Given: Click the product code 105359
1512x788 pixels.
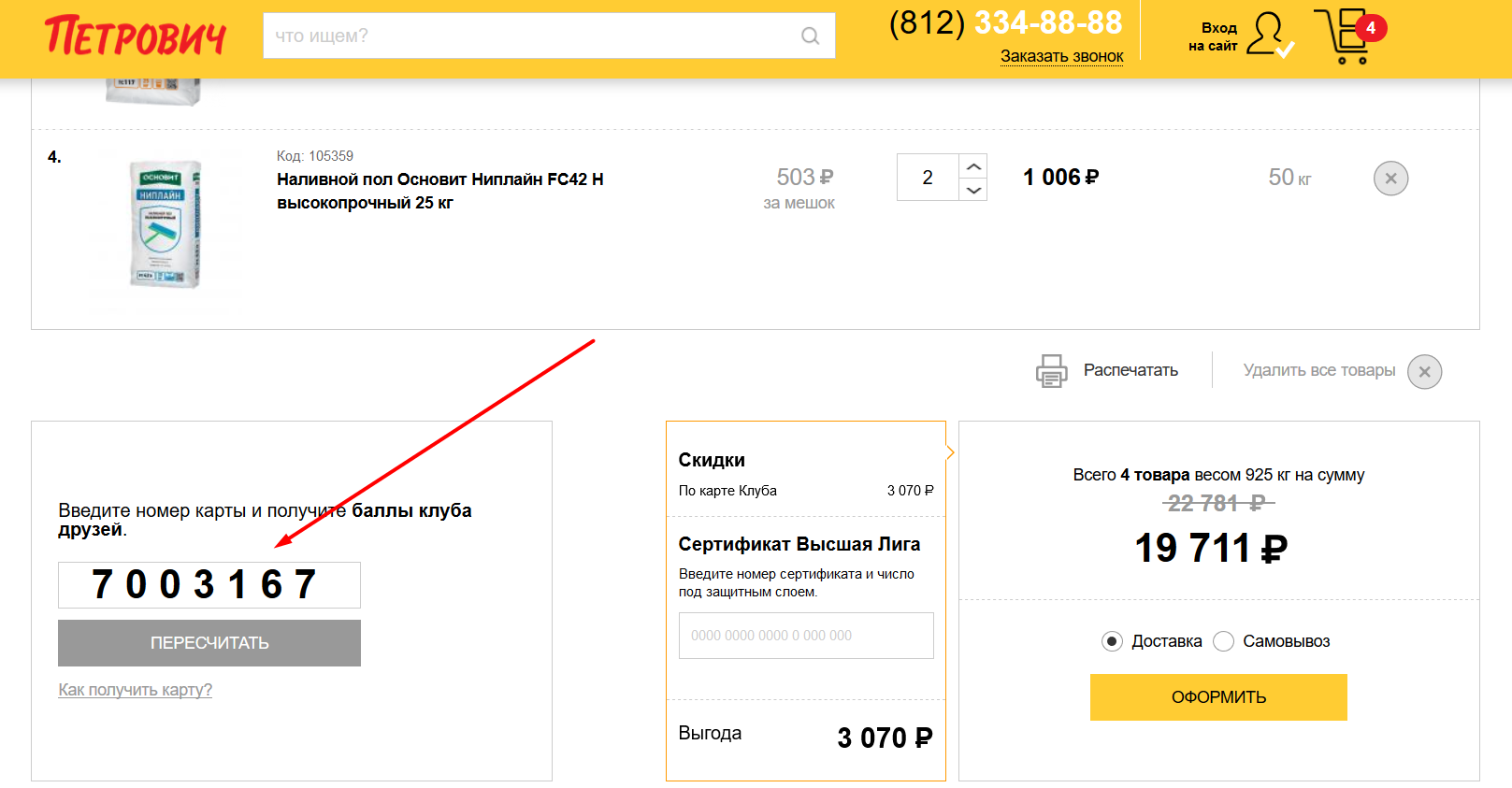Looking at the screenshot, I should click(331, 156).
